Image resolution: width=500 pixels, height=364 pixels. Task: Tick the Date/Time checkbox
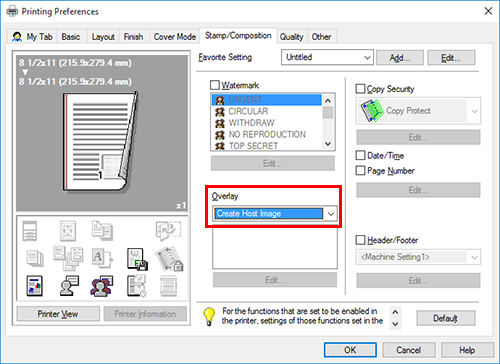(360, 155)
